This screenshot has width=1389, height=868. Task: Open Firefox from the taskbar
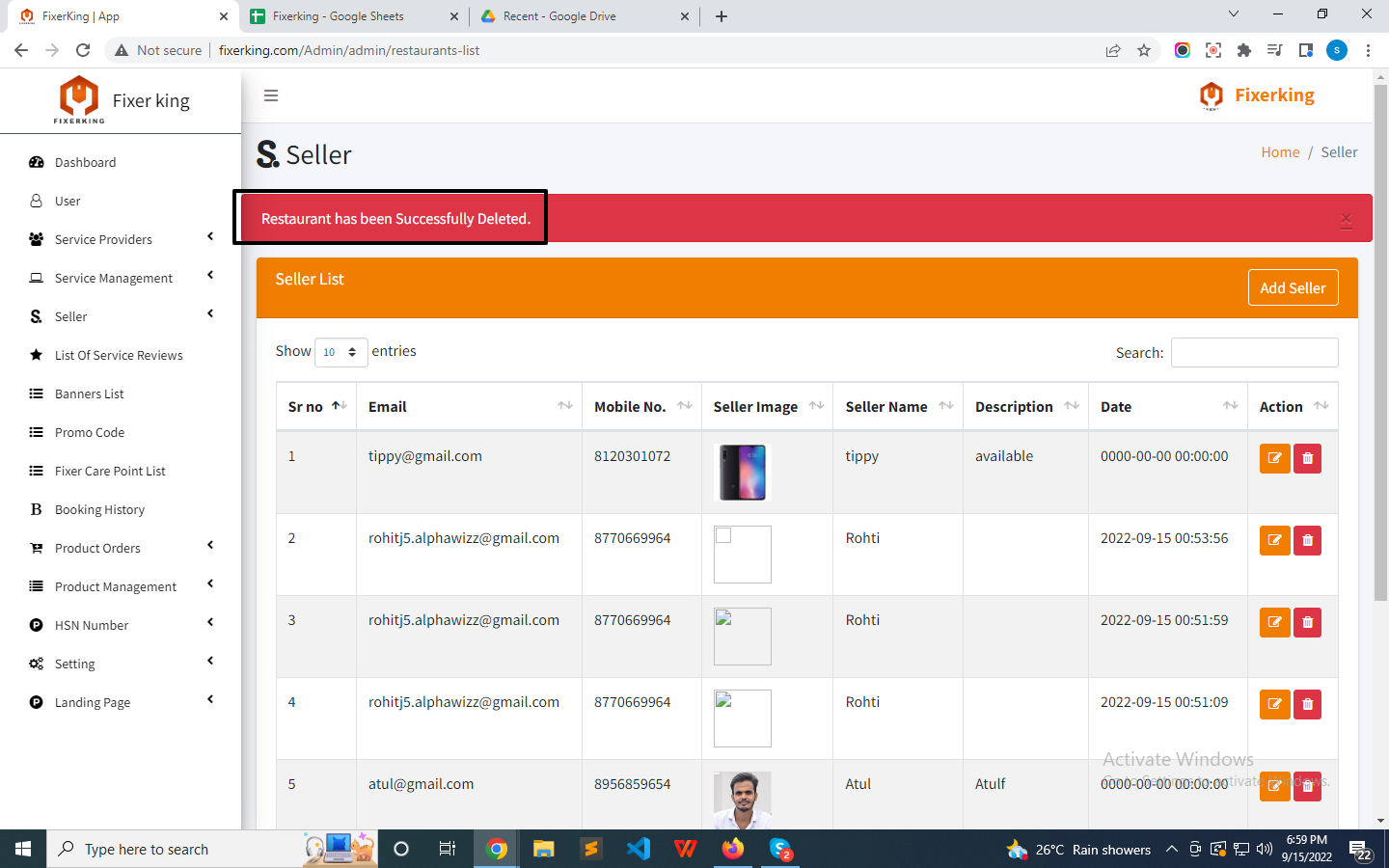733,849
